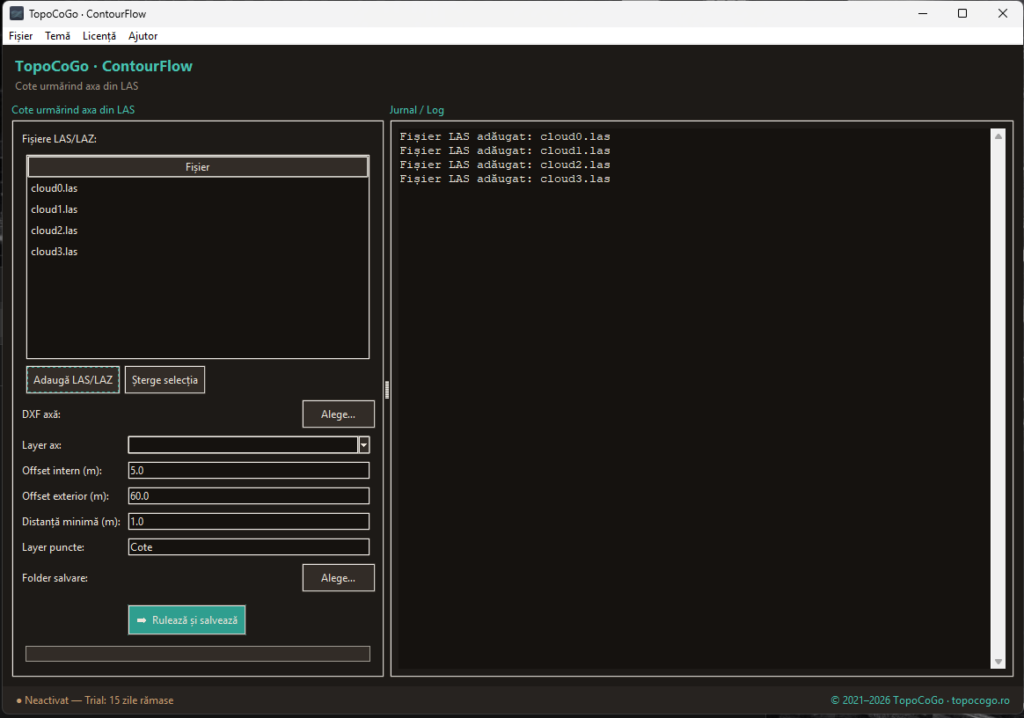Open the Fișier menu
Viewport: 1024px width, 718px height.
20,36
